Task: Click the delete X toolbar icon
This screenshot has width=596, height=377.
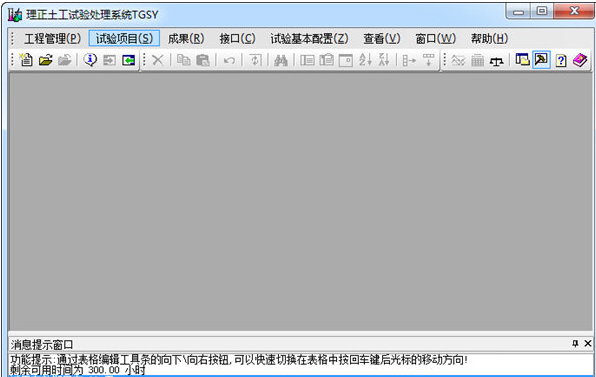Action: pos(157,60)
